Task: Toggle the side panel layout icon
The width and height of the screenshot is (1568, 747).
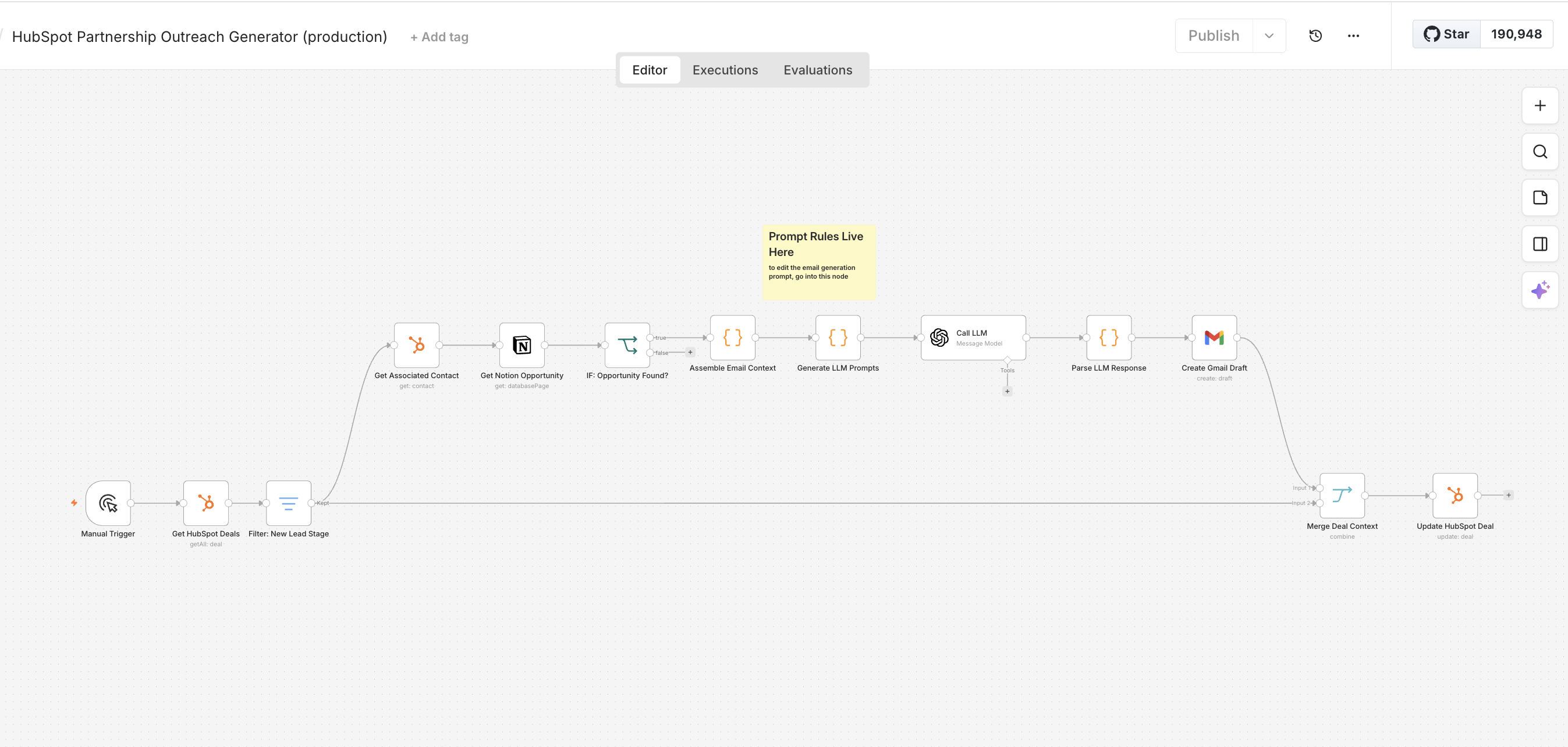Action: (x=1540, y=244)
